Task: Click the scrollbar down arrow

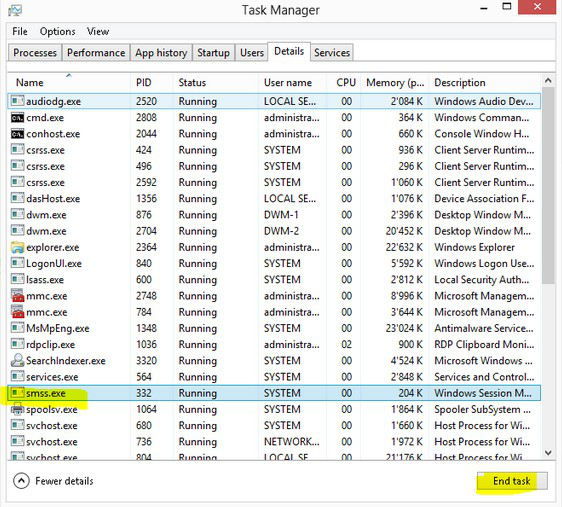Action: click(x=548, y=453)
